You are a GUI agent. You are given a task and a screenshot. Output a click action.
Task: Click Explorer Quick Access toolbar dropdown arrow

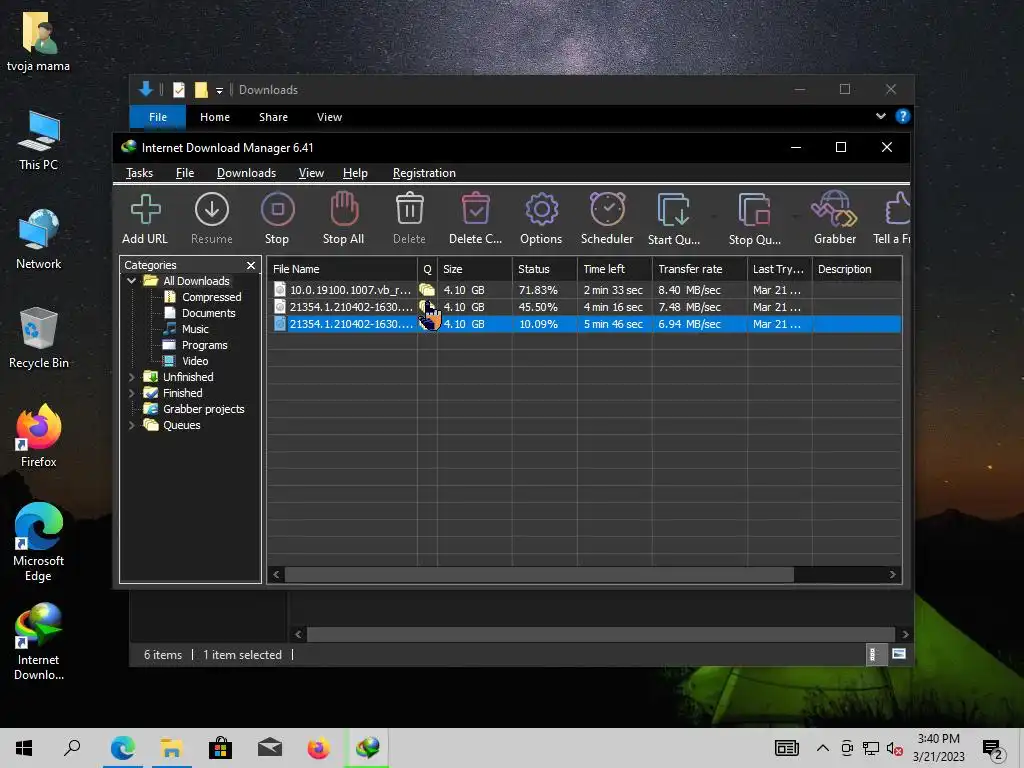(219, 90)
